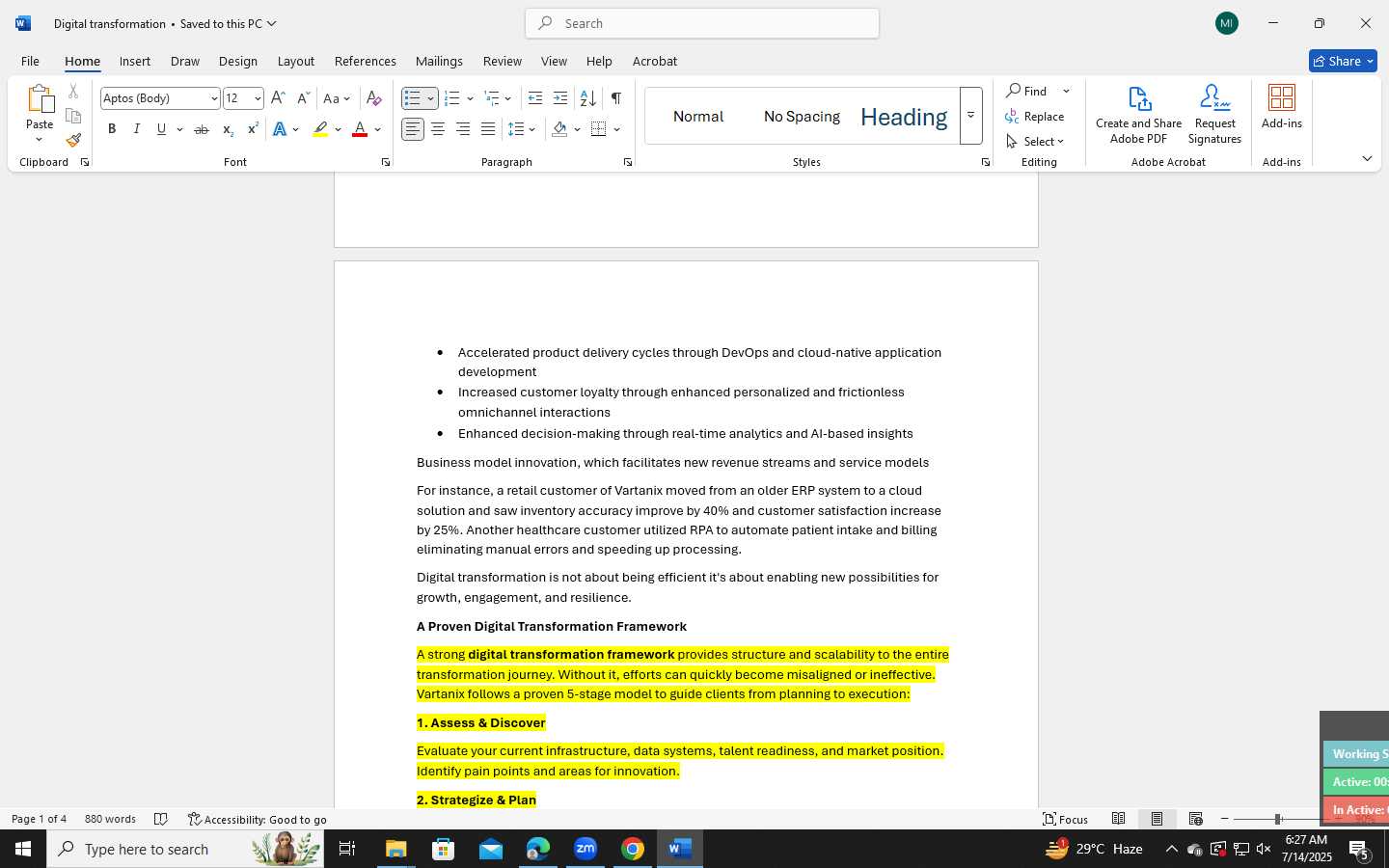The width and height of the screenshot is (1389, 868).
Task: Apply strikethrough formatting
Action: click(202, 129)
